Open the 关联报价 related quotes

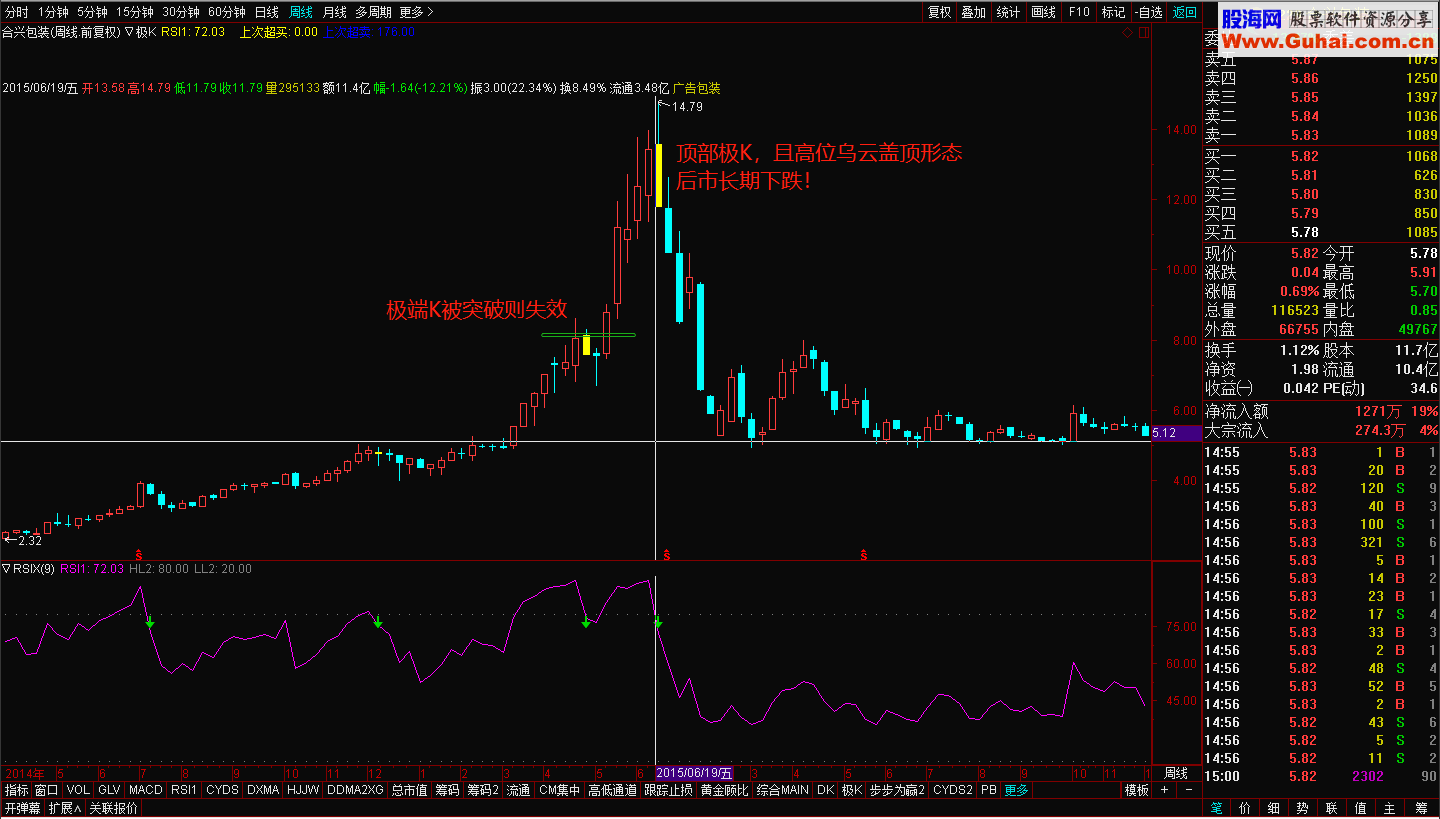[x=114, y=808]
